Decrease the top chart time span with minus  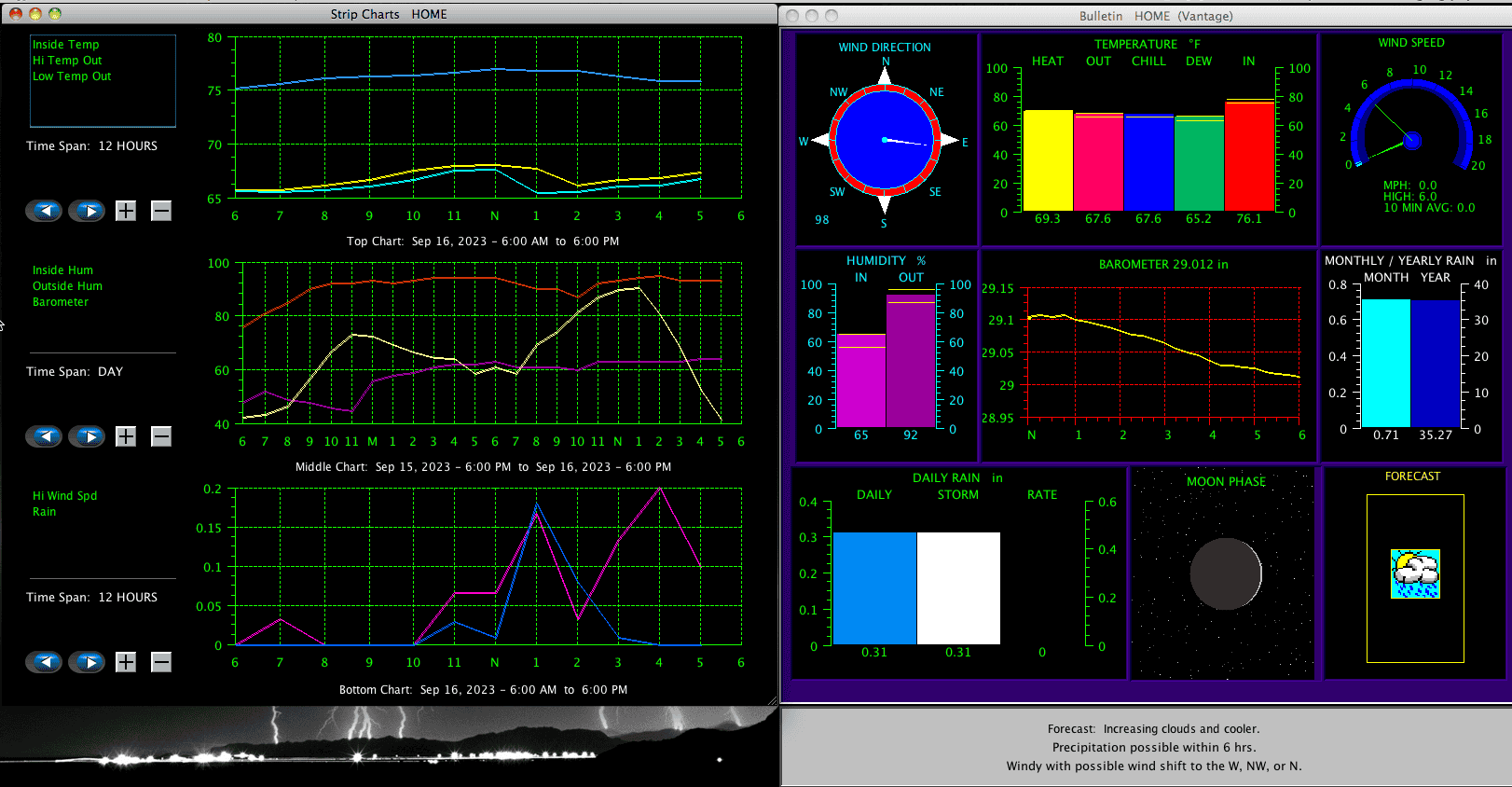[161, 211]
